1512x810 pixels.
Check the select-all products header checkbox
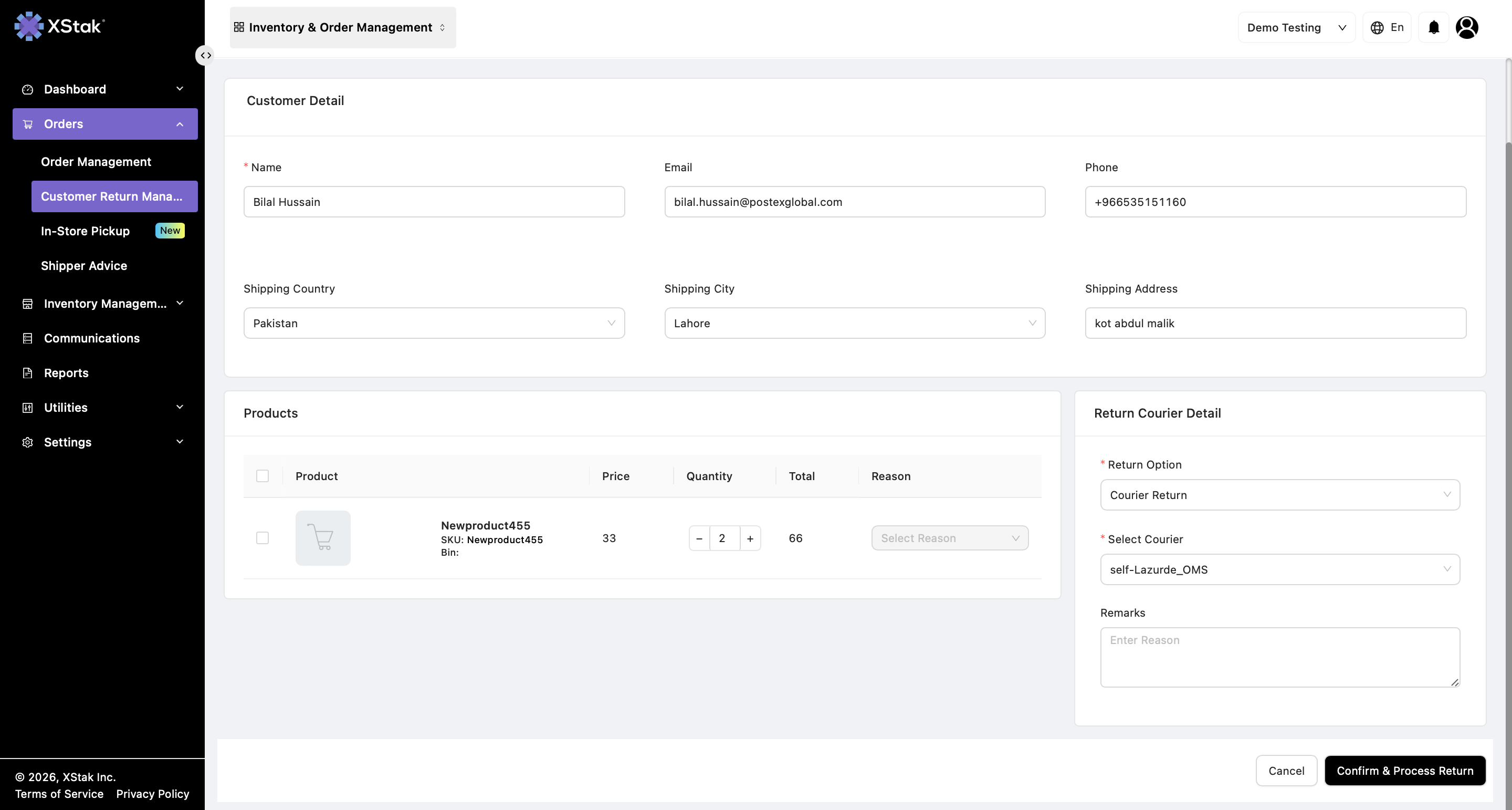pos(262,476)
